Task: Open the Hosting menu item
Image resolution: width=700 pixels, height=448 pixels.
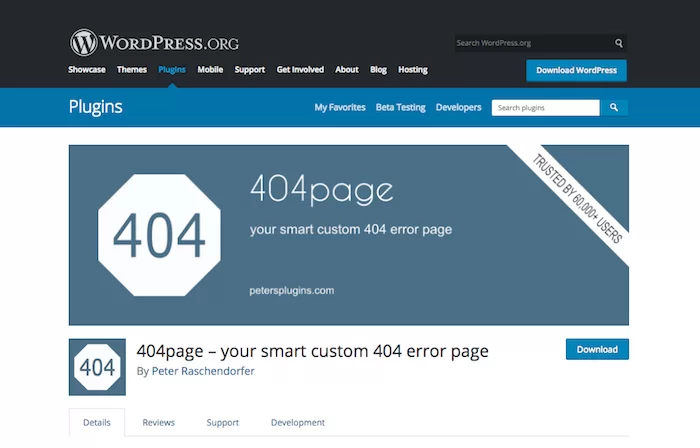Action: point(413,70)
